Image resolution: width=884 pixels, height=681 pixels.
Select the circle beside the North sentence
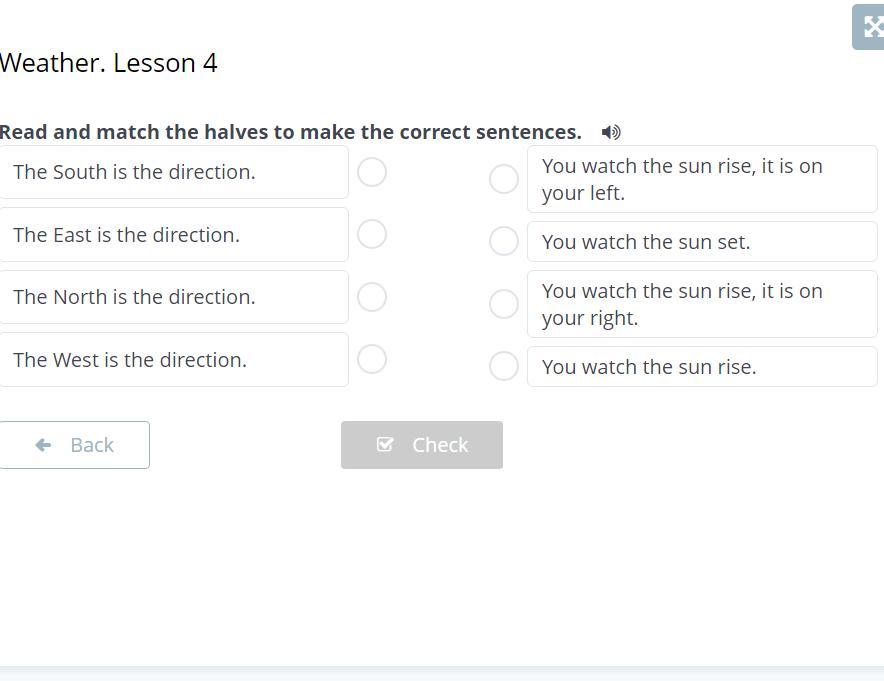pos(372,297)
